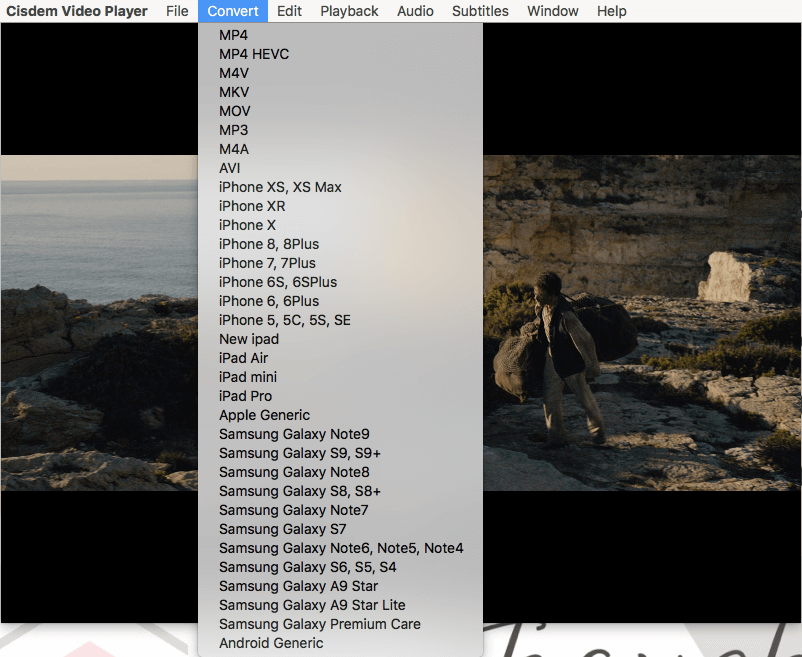Pick AVI from the Convert menu
This screenshot has height=657, width=802.
click(340, 168)
